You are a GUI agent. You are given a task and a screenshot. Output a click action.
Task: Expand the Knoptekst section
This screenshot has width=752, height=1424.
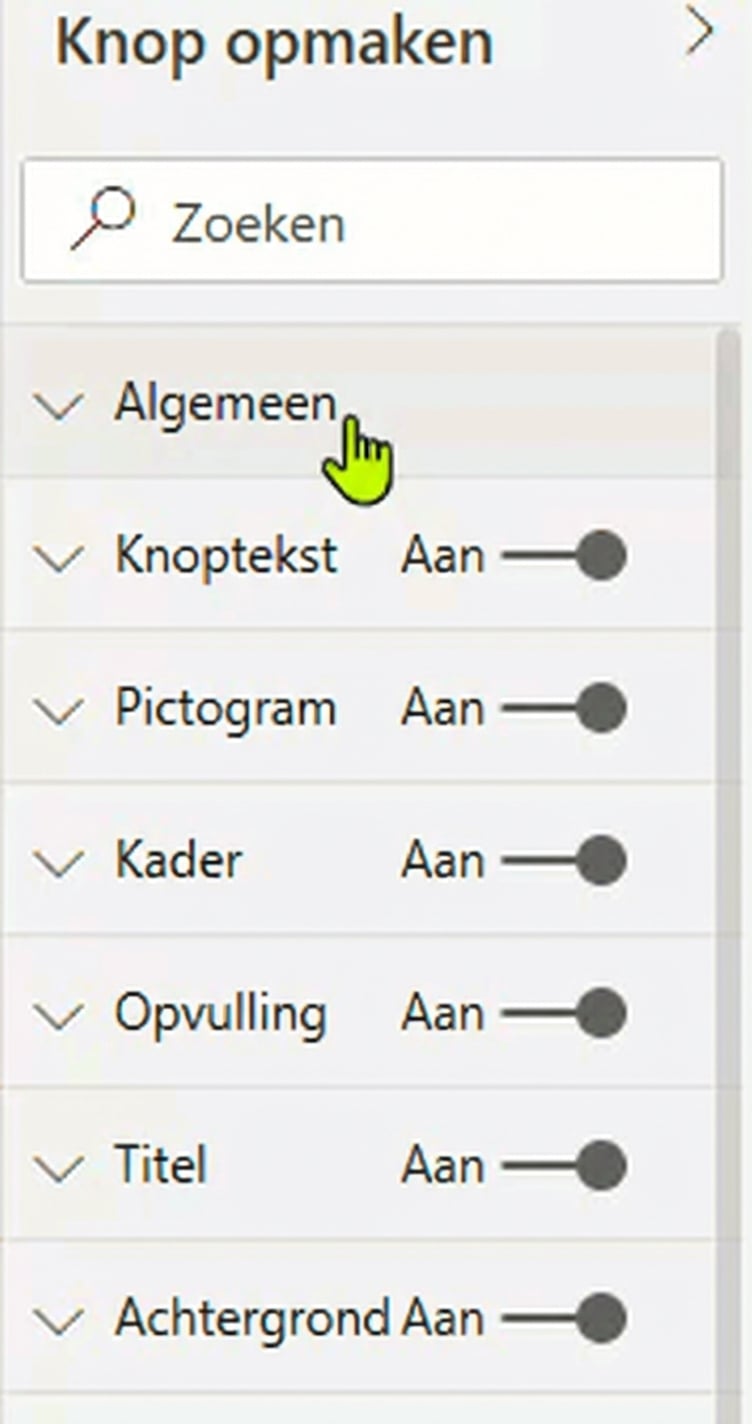(60, 557)
